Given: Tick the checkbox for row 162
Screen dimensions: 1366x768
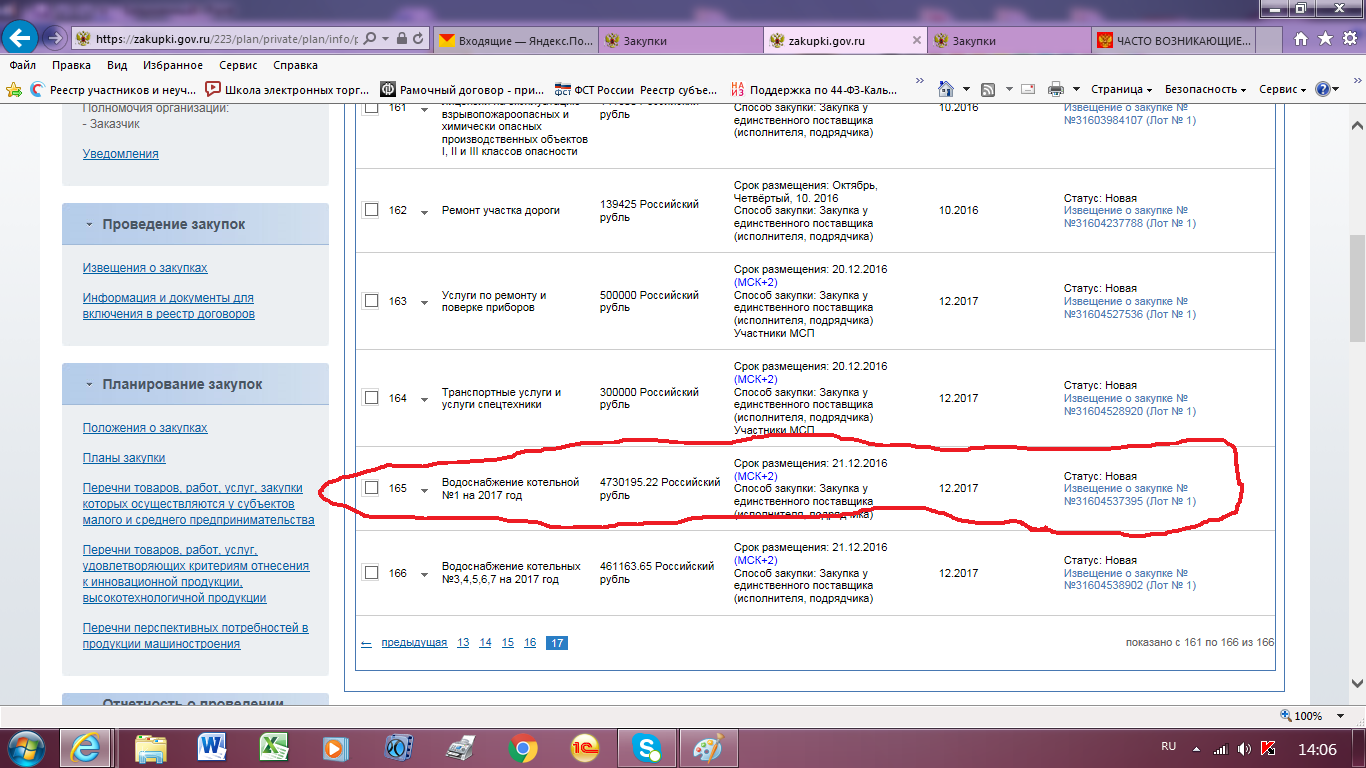Looking at the screenshot, I should pos(371,210).
